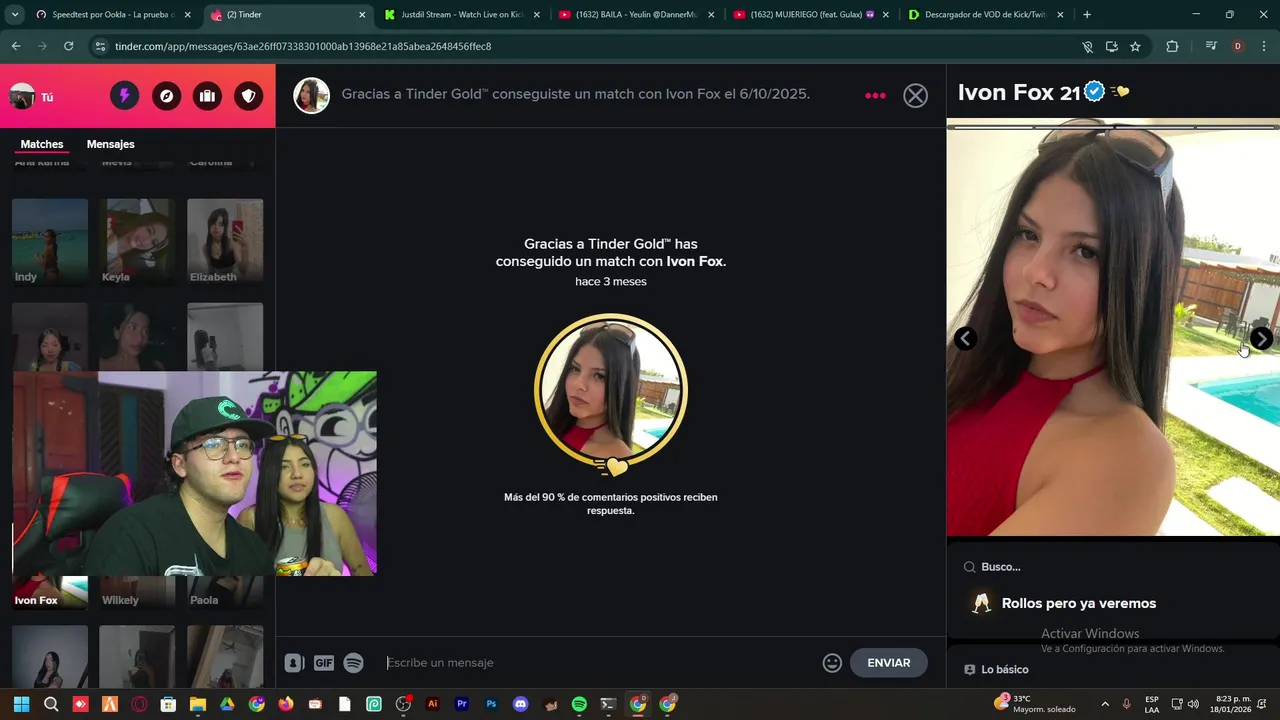1280x720 pixels.
Task: Close the conversation with the X icon
Action: pyautogui.click(x=915, y=95)
